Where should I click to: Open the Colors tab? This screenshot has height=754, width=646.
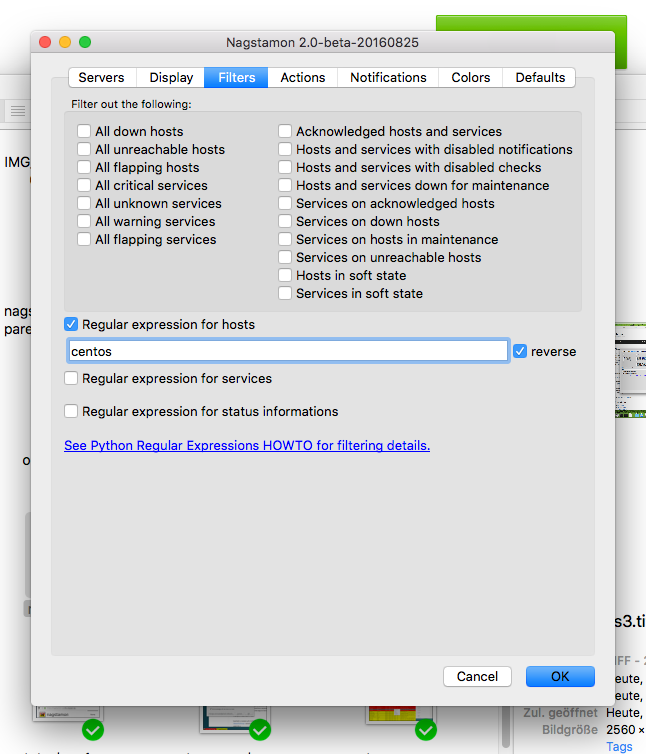coord(470,77)
